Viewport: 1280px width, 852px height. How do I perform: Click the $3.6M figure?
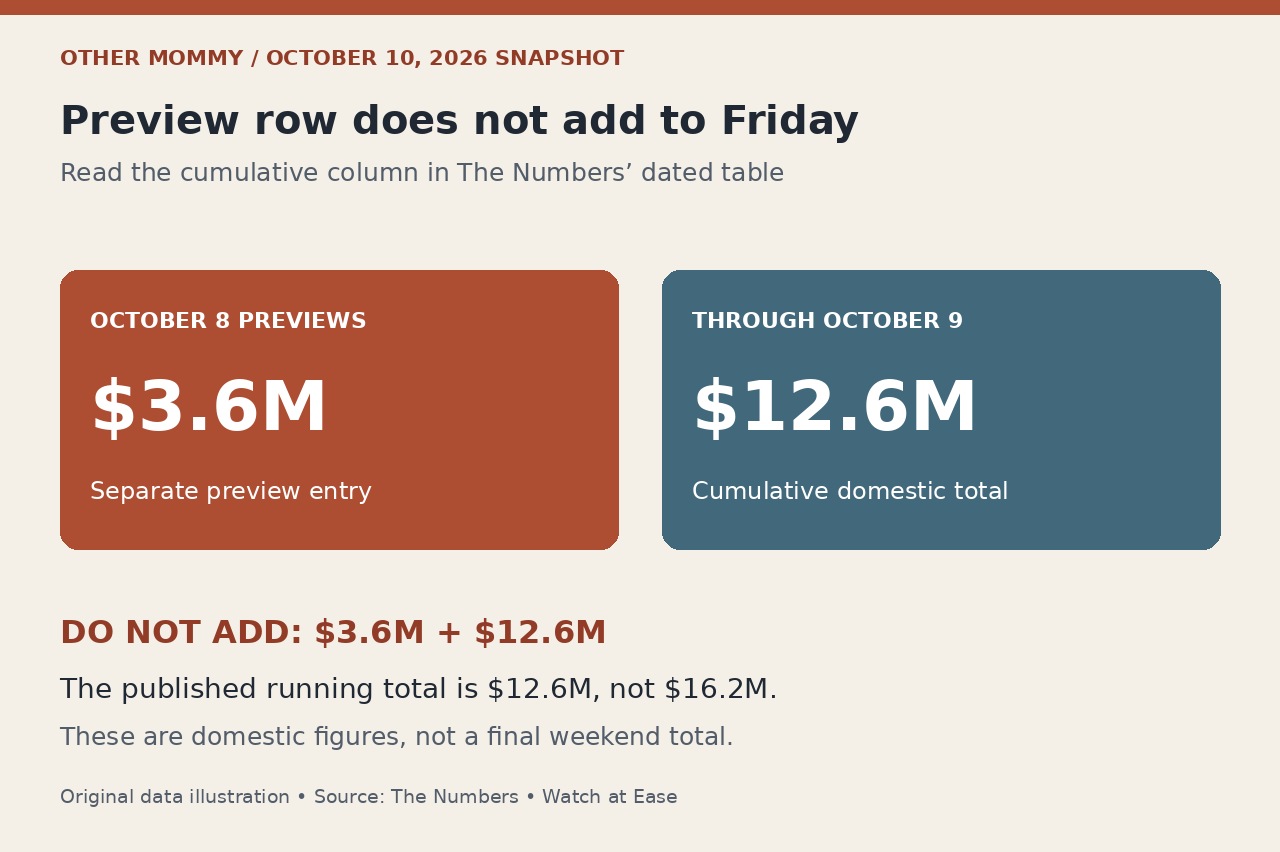209,408
